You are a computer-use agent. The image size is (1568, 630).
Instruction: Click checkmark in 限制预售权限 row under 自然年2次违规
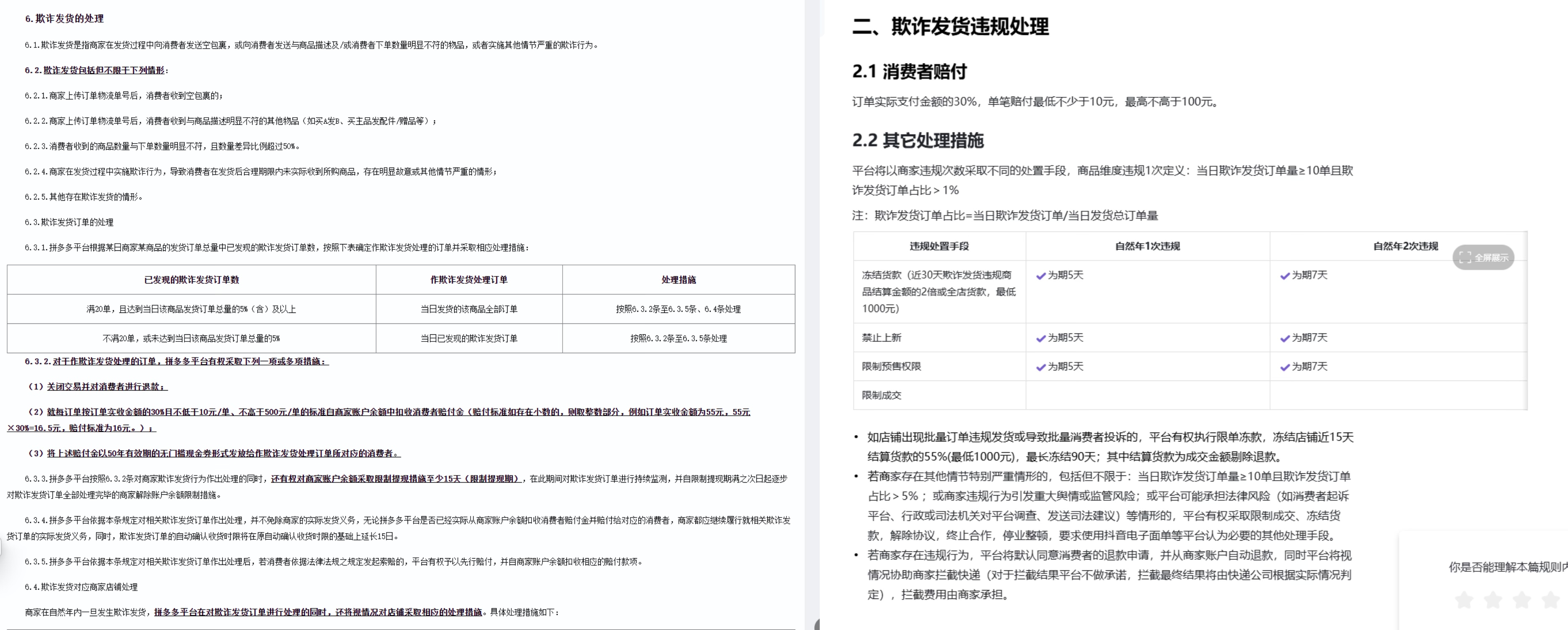pyautogui.click(x=1285, y=367)
